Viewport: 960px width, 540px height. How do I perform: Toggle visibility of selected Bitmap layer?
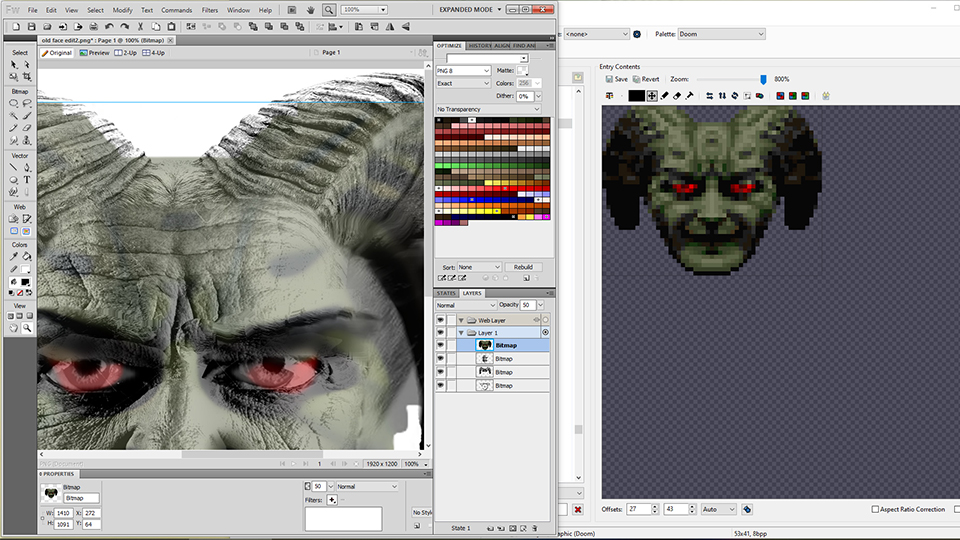pos(440,345)
